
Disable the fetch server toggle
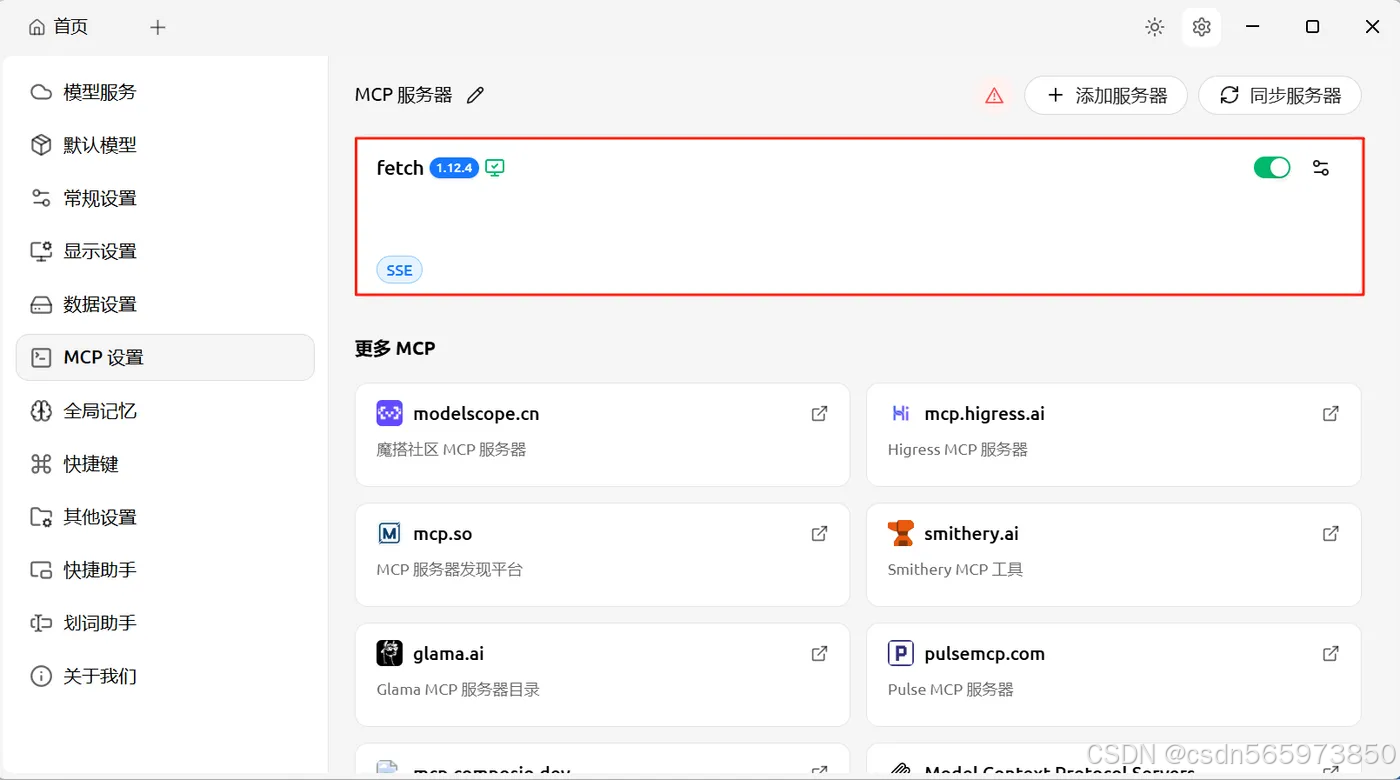point(1272,168)
